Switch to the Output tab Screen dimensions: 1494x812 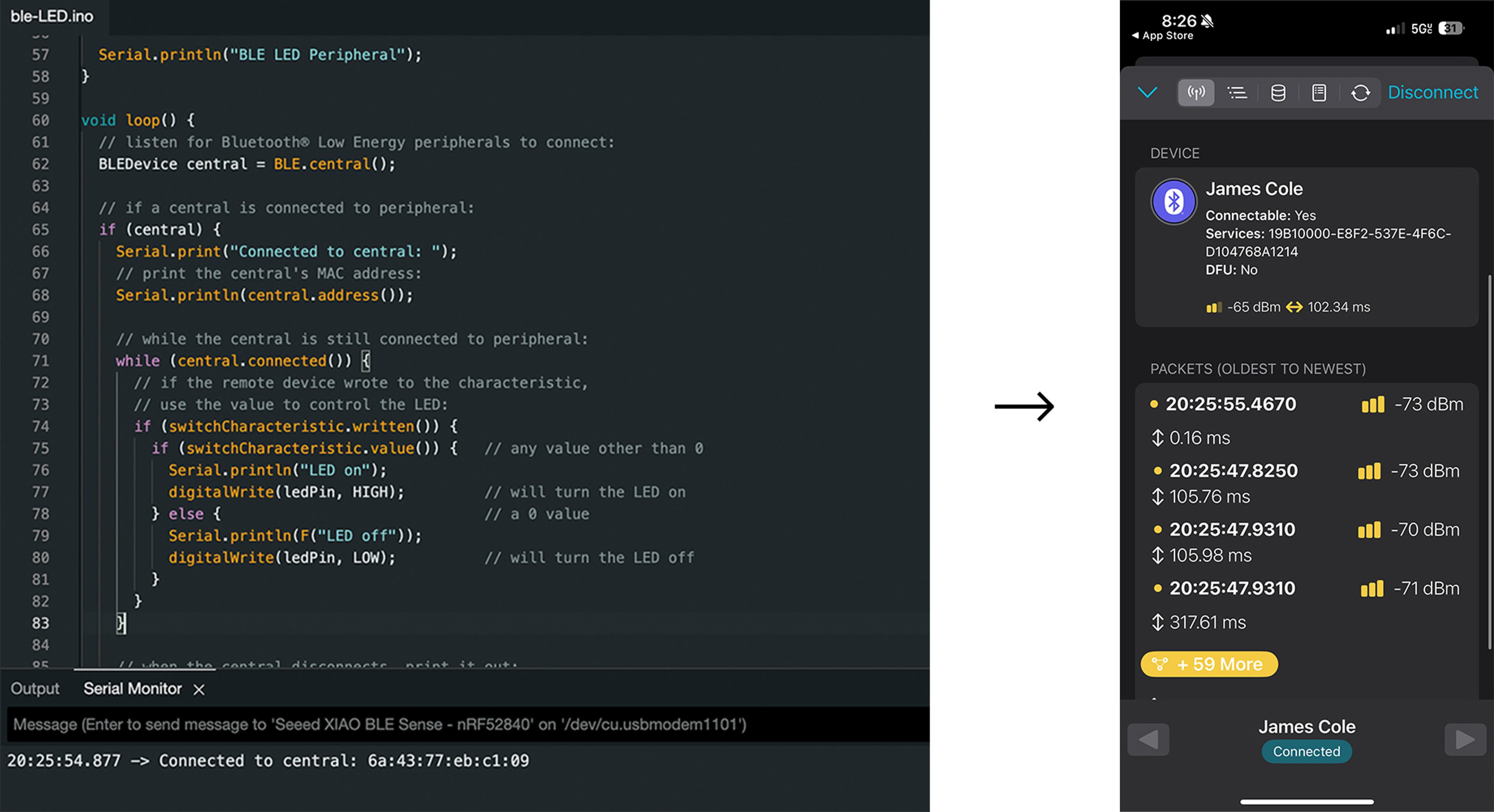pos(35,688)
